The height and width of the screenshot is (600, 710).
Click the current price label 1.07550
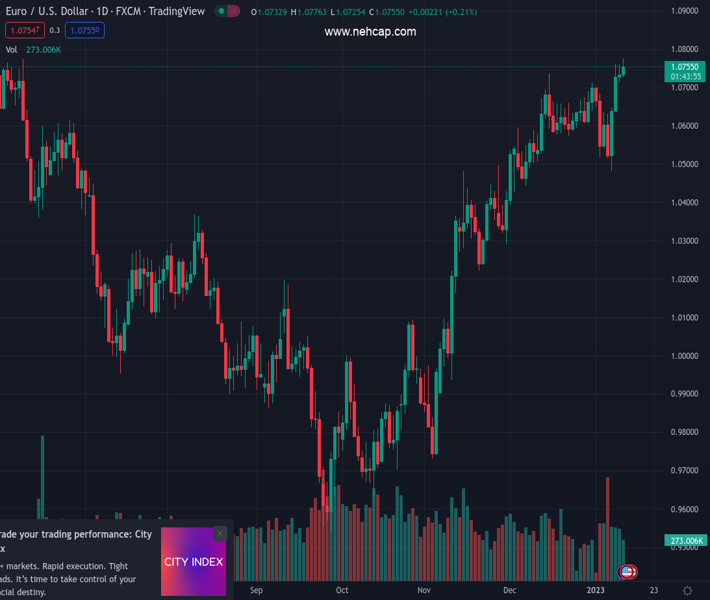point(685,67)
